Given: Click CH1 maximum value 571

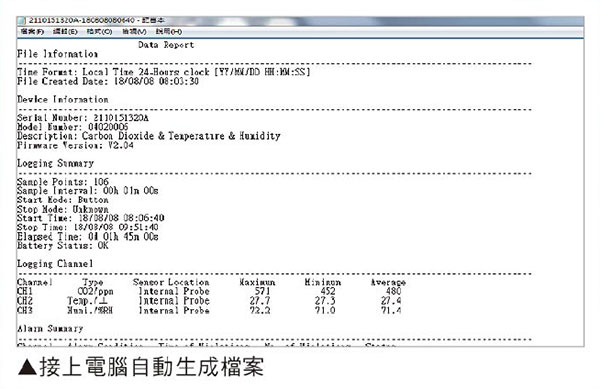Looking at the screenshot, I should pyautogui.click(x=262, y=291).
